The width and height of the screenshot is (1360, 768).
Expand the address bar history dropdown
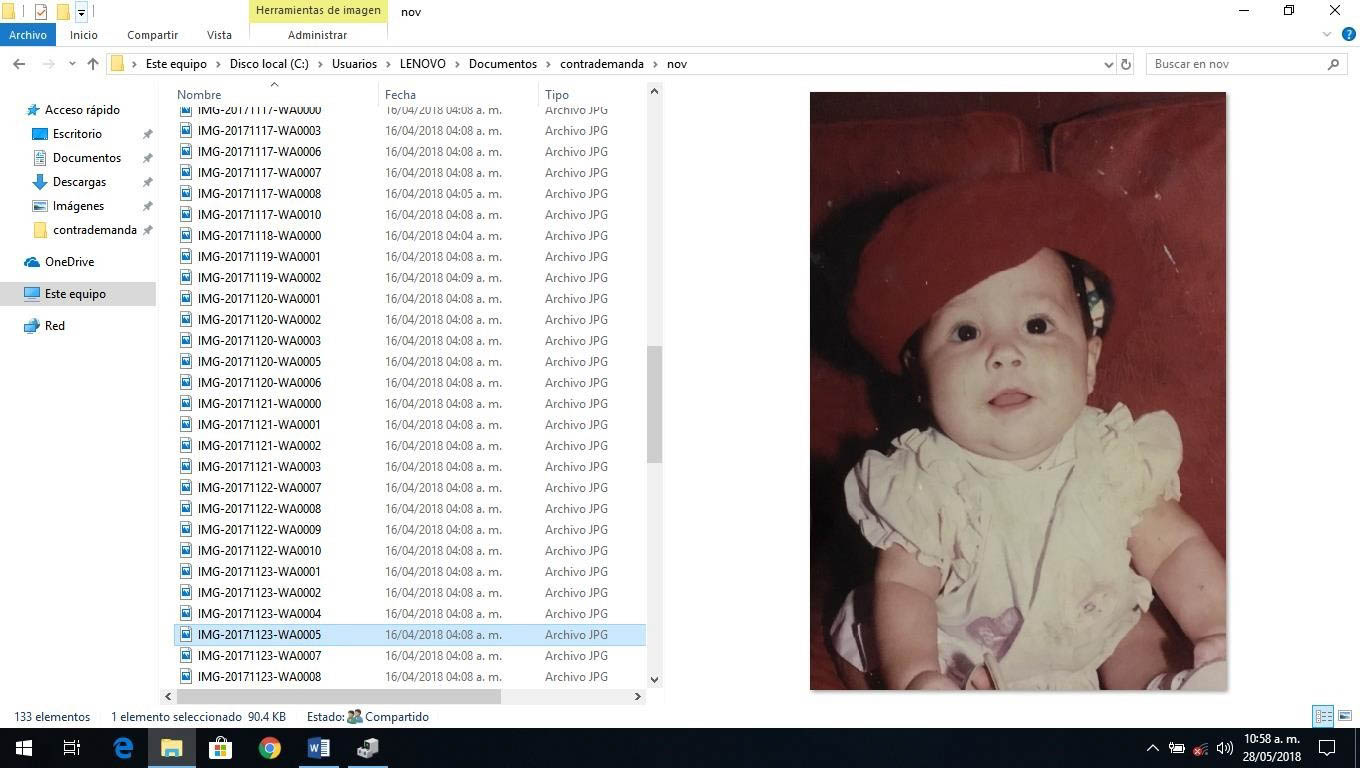pos(1108,64)
